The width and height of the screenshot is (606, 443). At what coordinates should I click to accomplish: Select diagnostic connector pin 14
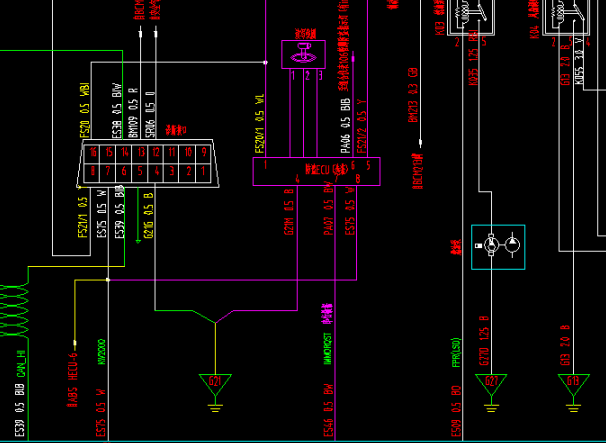[125, 152]
